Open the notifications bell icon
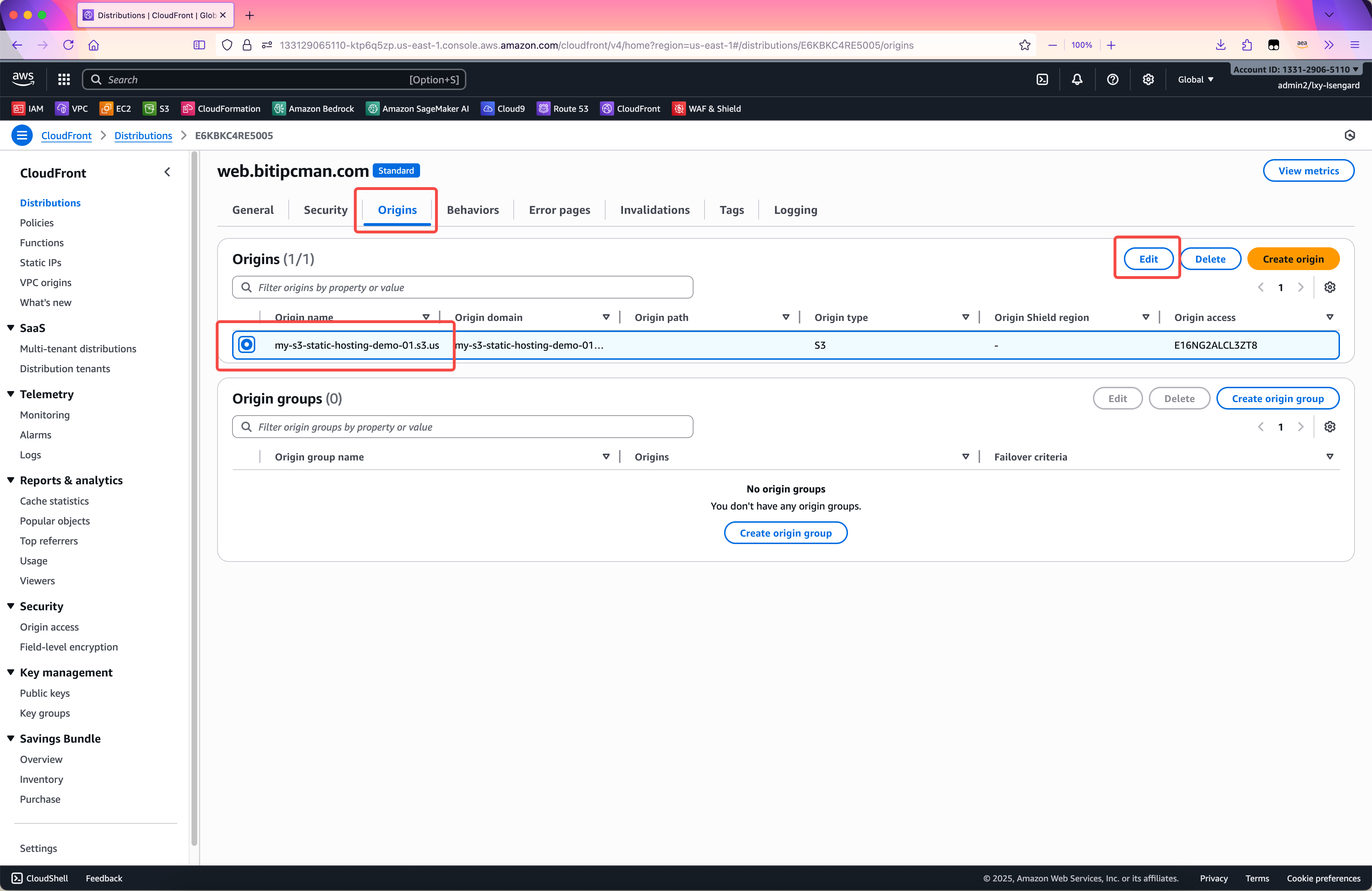This screenshot has height=891, width=1372. point(1077,80)
